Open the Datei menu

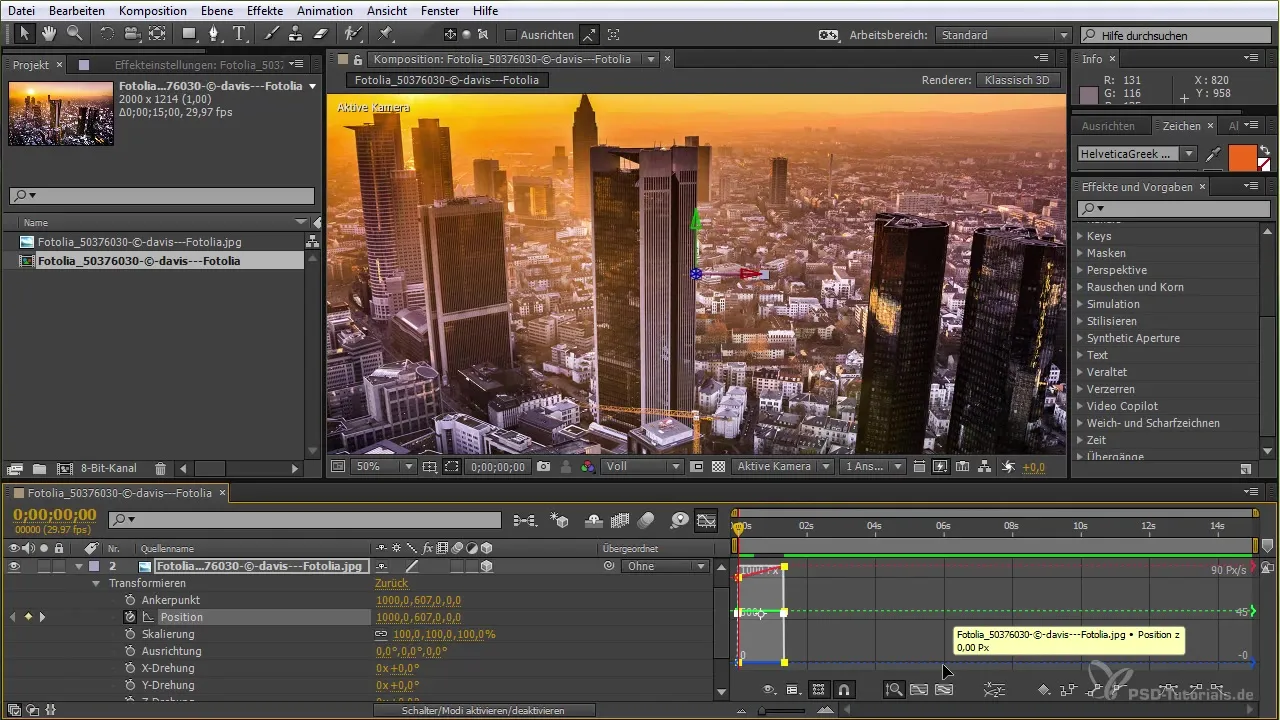click(21, 10)
